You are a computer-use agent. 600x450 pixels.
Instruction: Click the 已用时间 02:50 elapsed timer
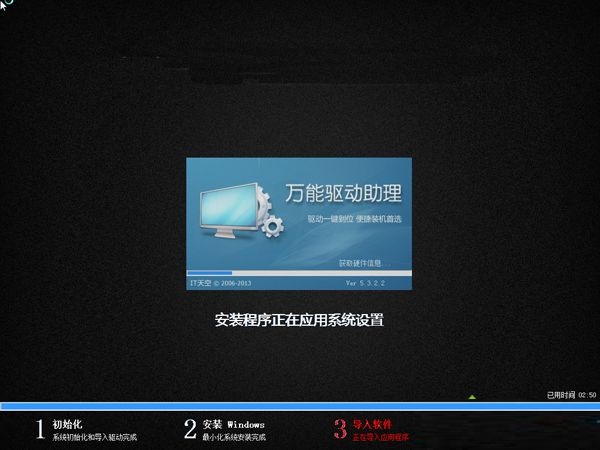pos(571,395)
